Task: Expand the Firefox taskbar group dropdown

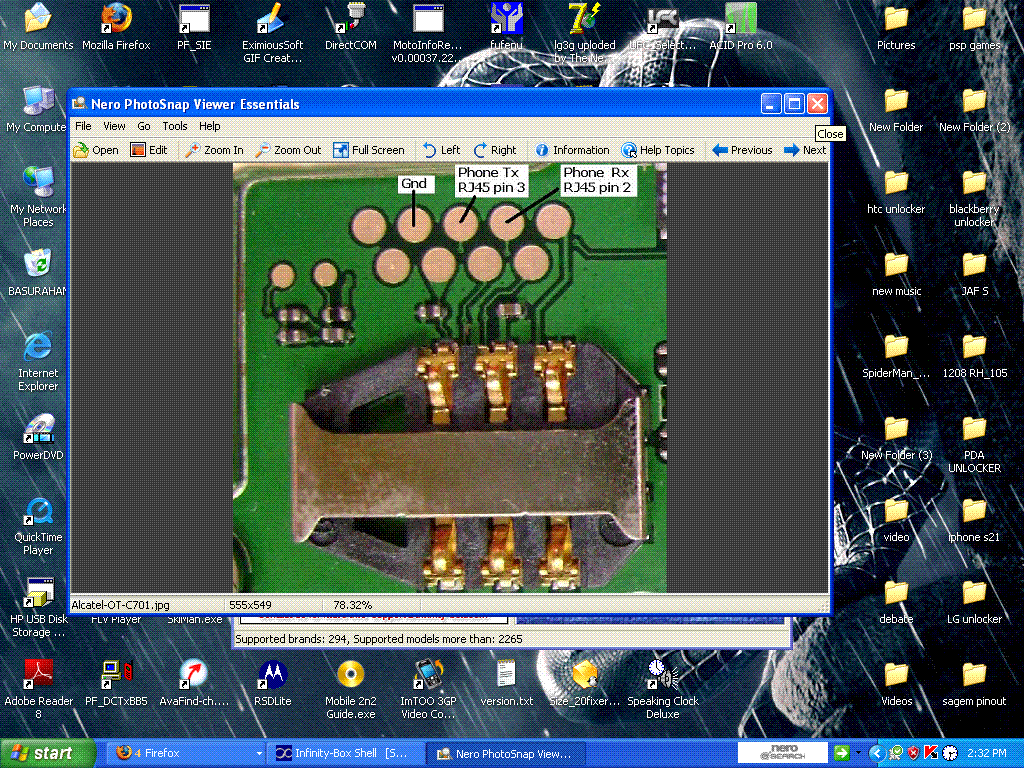Action: (x=259, y=753)
